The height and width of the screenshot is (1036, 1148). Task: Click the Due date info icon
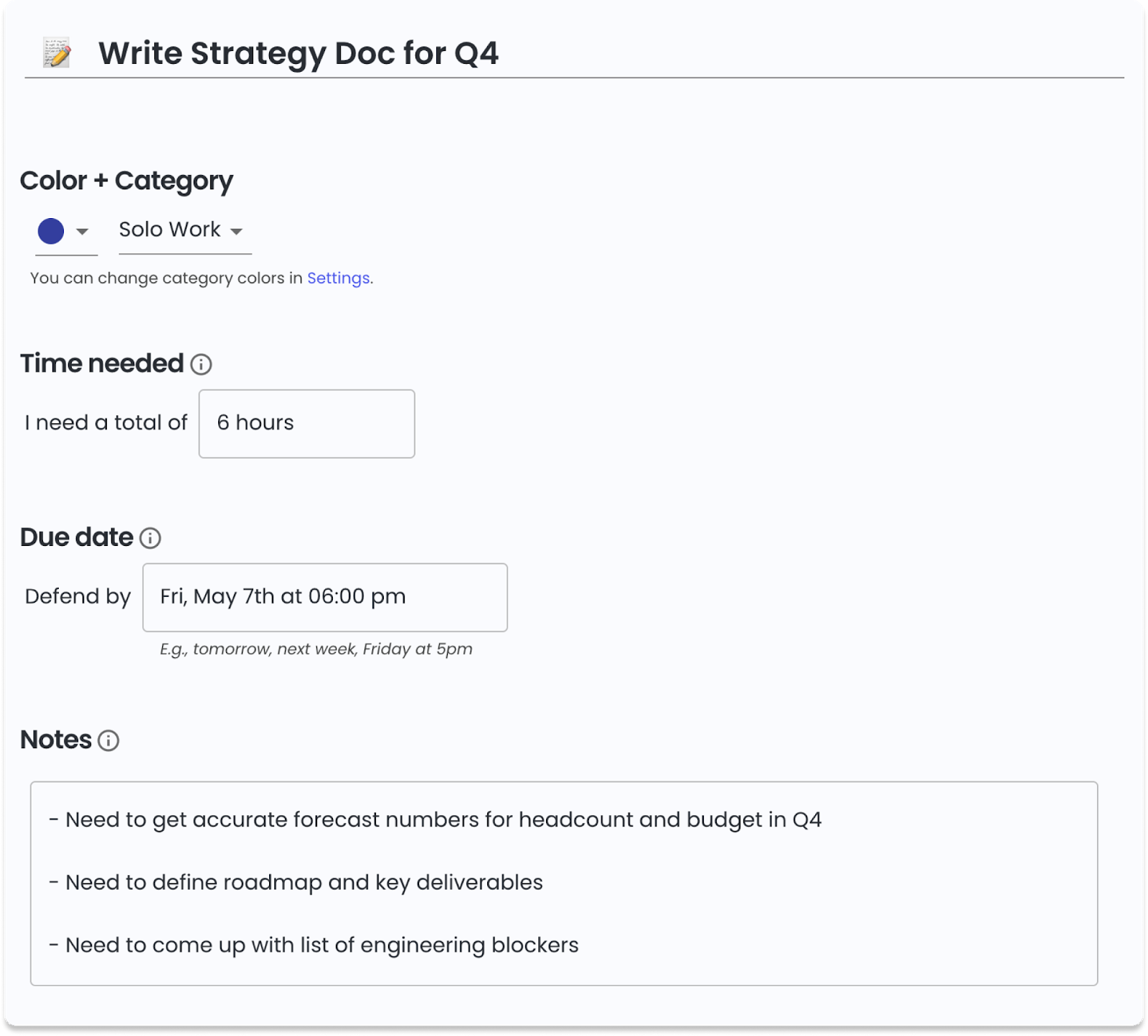[x=150, y=538]
